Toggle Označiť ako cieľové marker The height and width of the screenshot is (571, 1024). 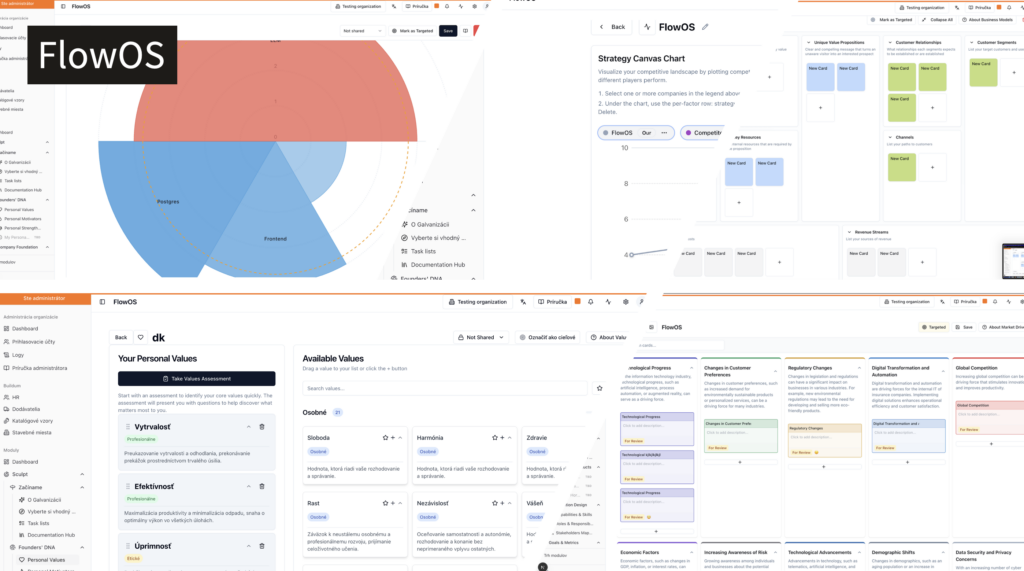(x=547, y=337)
